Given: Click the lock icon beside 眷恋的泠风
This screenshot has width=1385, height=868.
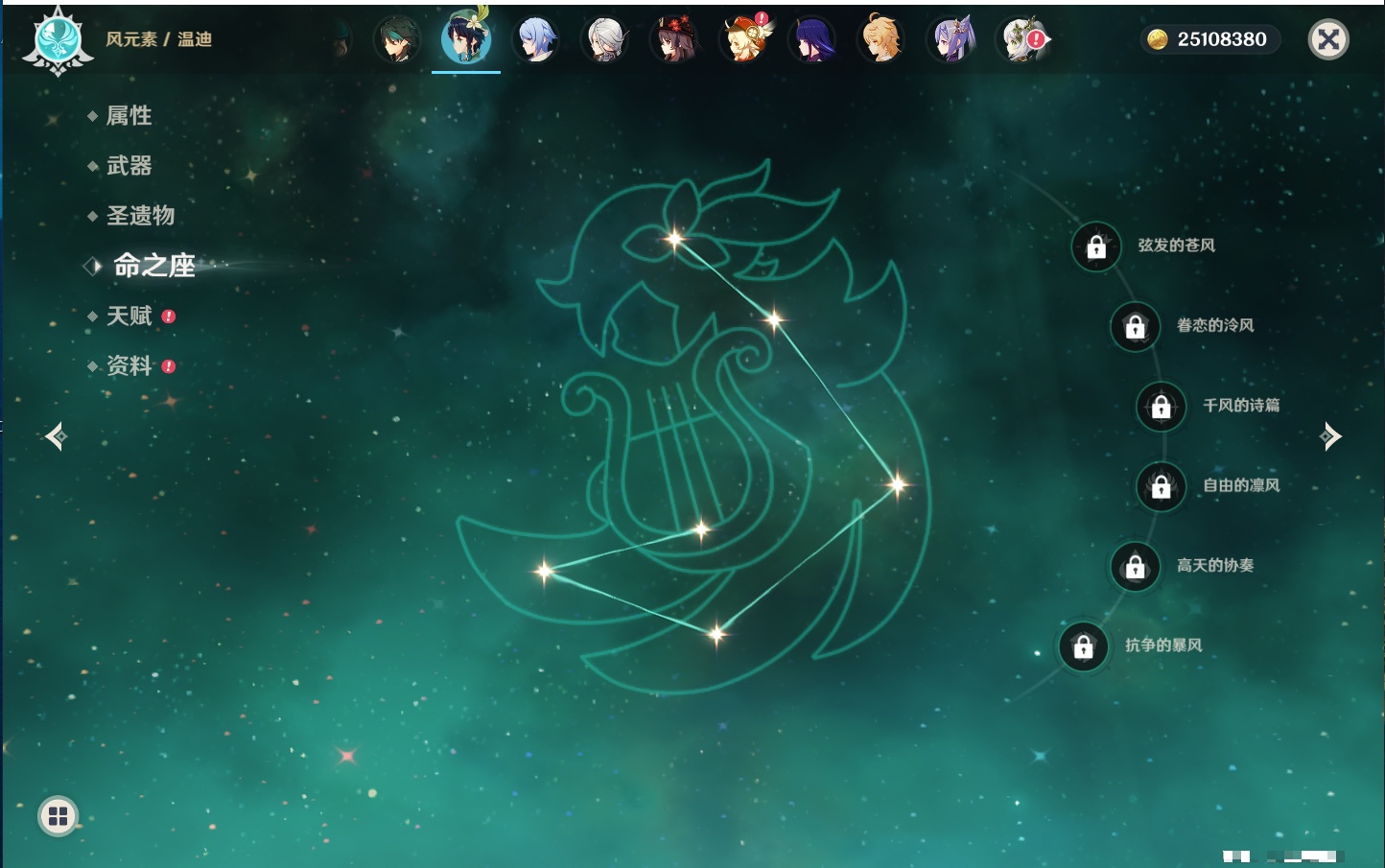Looking at the screenshot, I should pyautogui.click(x=1136, y=327).
